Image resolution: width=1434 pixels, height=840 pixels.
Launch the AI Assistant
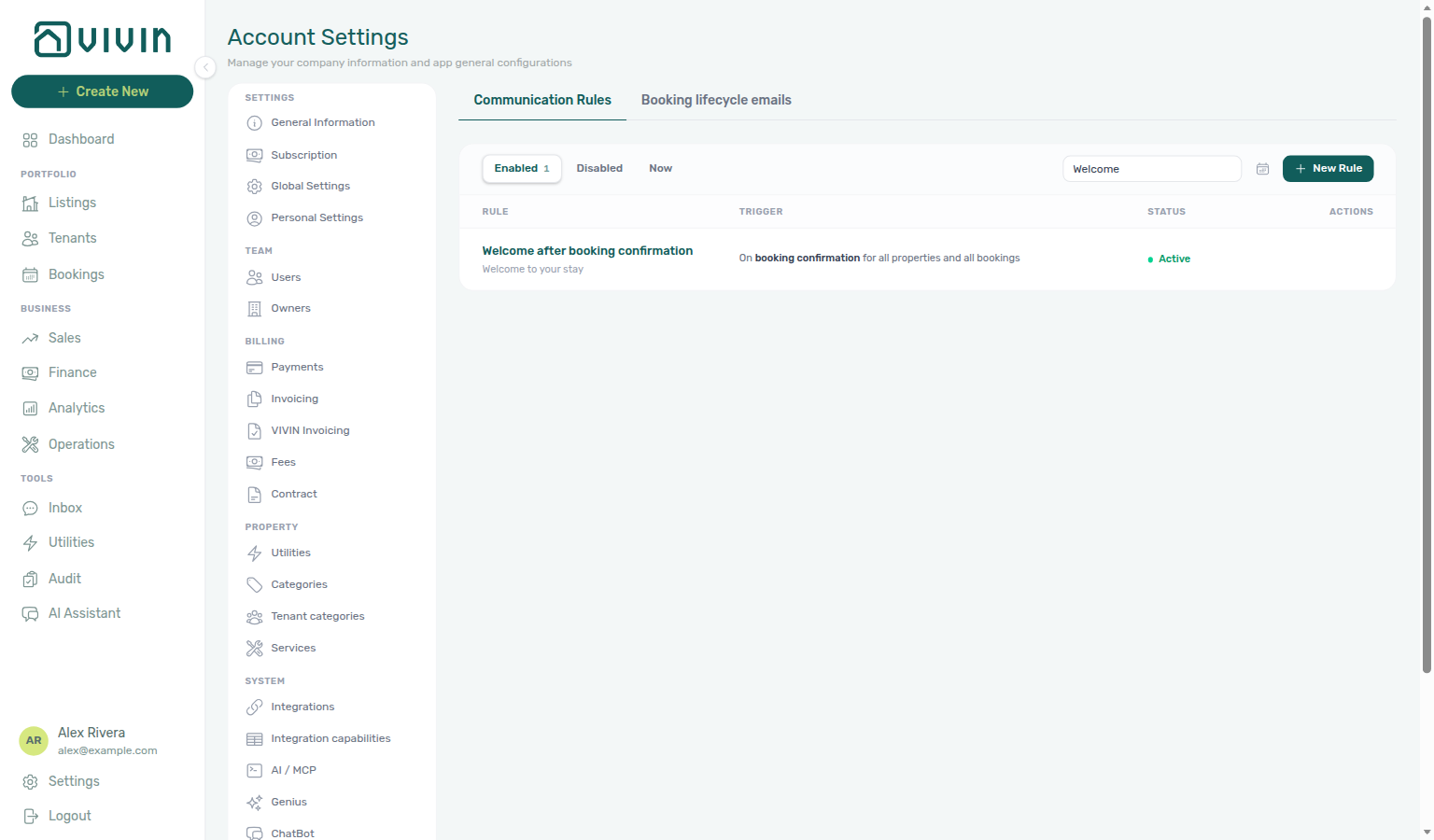84,613
